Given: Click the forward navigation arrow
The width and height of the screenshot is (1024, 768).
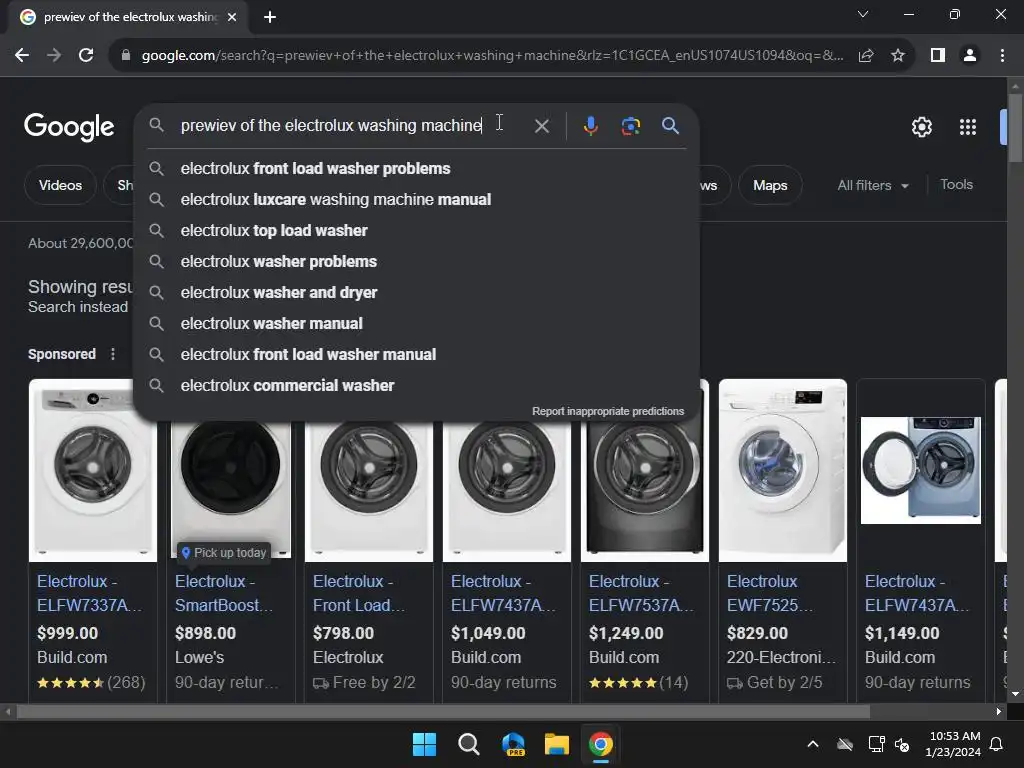Looking at the screenshot, I should point(54,56).
